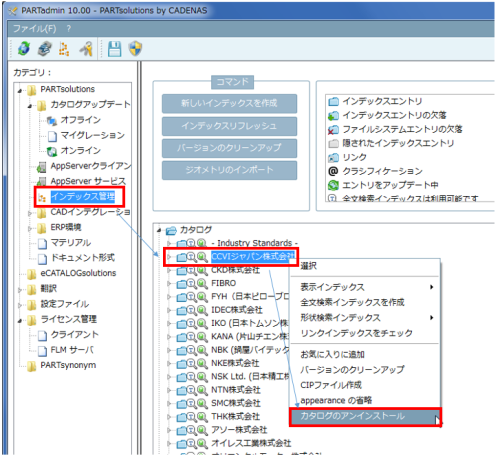Image resolution: width=500 pixels, height=456 pixels.
Task: Click the index tree toolbar icon
Action: pyautogui.click(x=64, y=49)
